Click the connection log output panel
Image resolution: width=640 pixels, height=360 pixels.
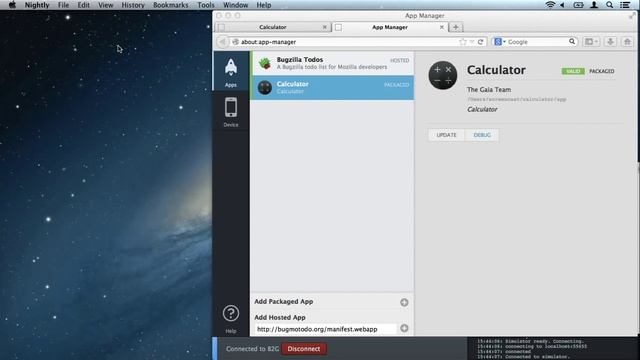553,349
